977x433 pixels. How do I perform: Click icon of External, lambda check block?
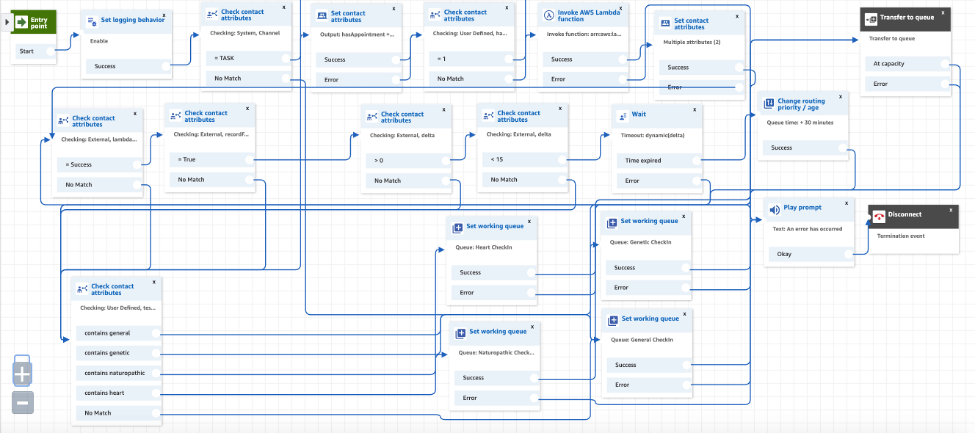(x=63, y=121)
